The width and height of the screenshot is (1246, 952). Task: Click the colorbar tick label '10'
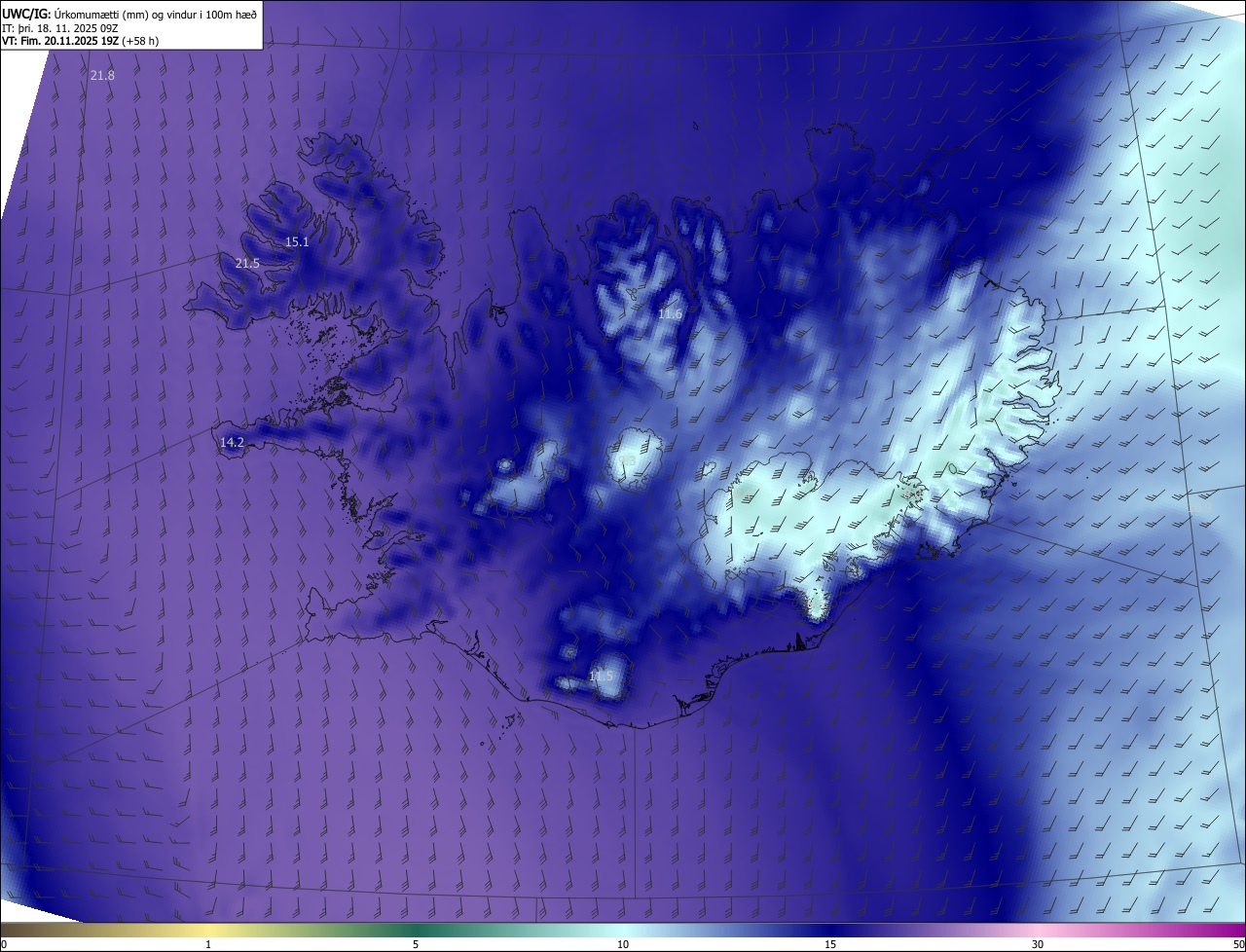click(623, 944)
